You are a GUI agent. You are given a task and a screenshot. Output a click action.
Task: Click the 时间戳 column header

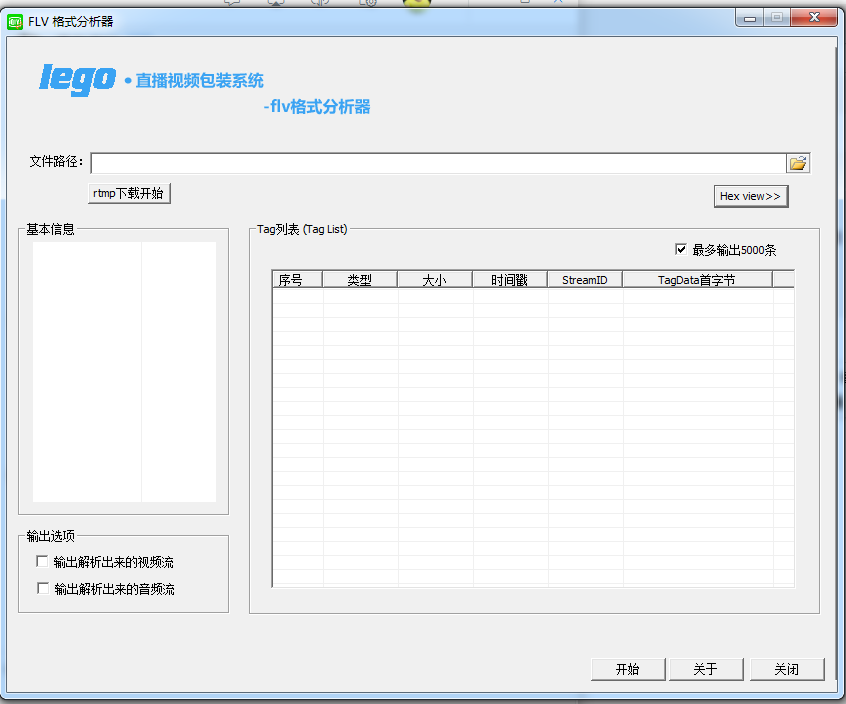tap(509, 279)
